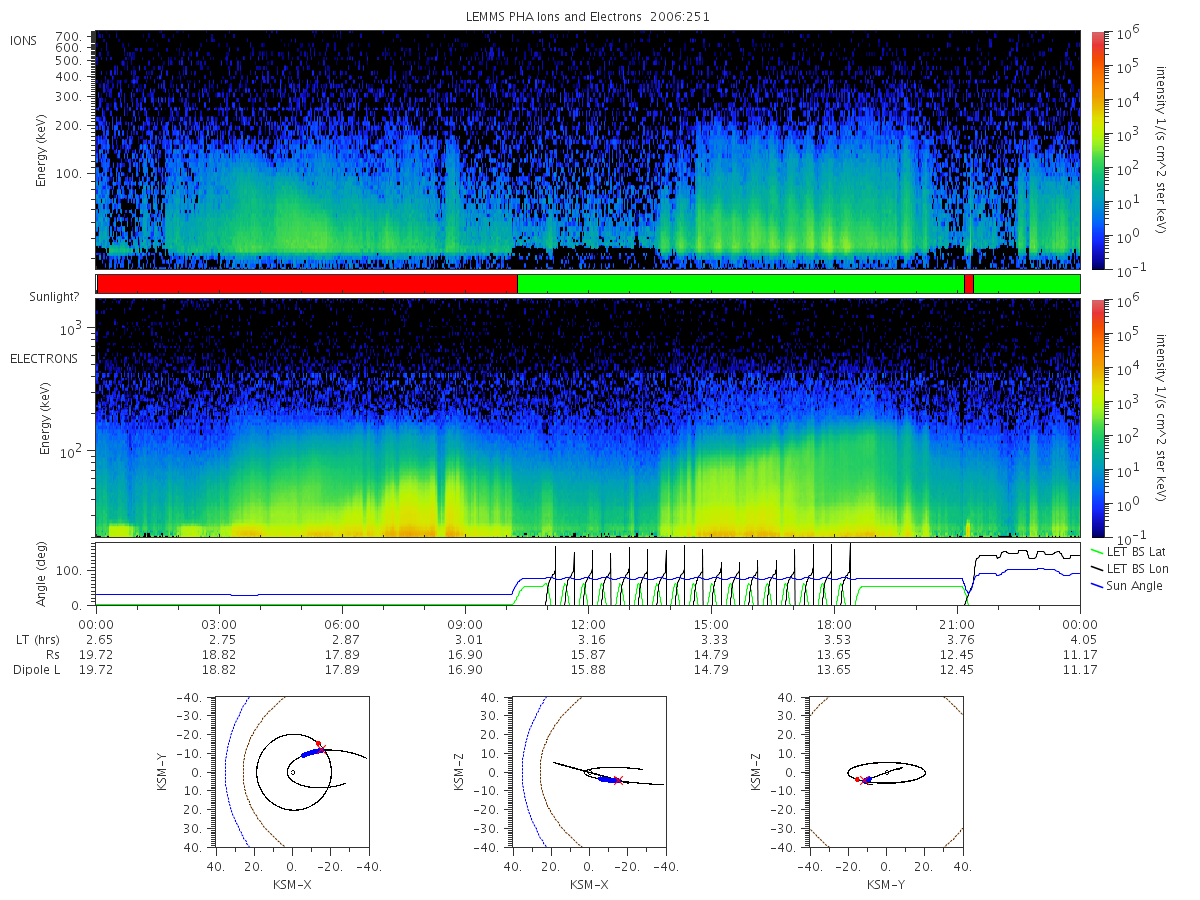This screenshot has height=900, width=1200.
Task: Click the ions panel Energy (keV) axis label
Action: tap(42, 149)
